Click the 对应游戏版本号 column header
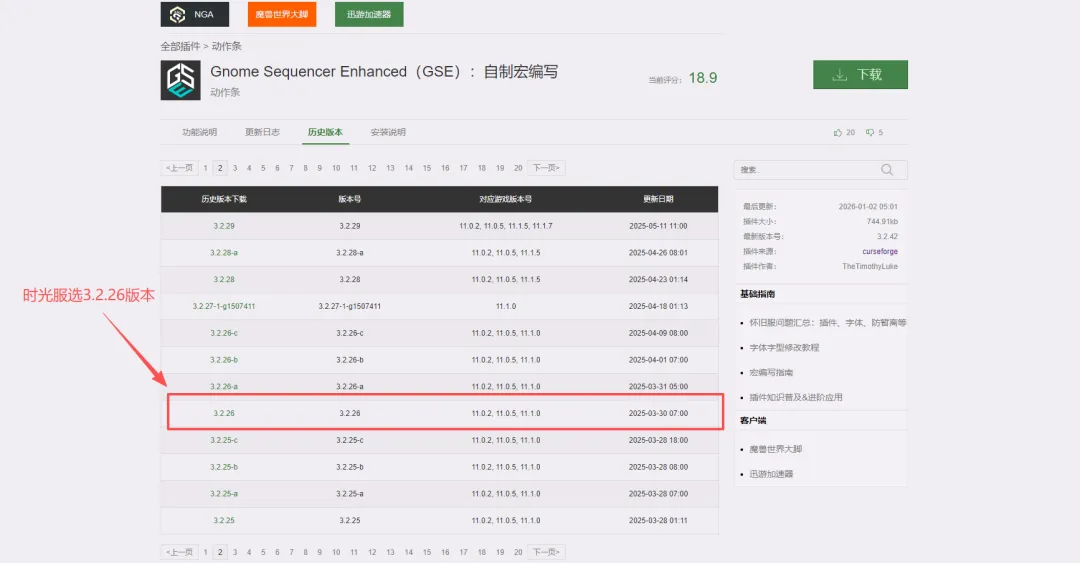1080x563 pixels. click(x=506, y=199)
